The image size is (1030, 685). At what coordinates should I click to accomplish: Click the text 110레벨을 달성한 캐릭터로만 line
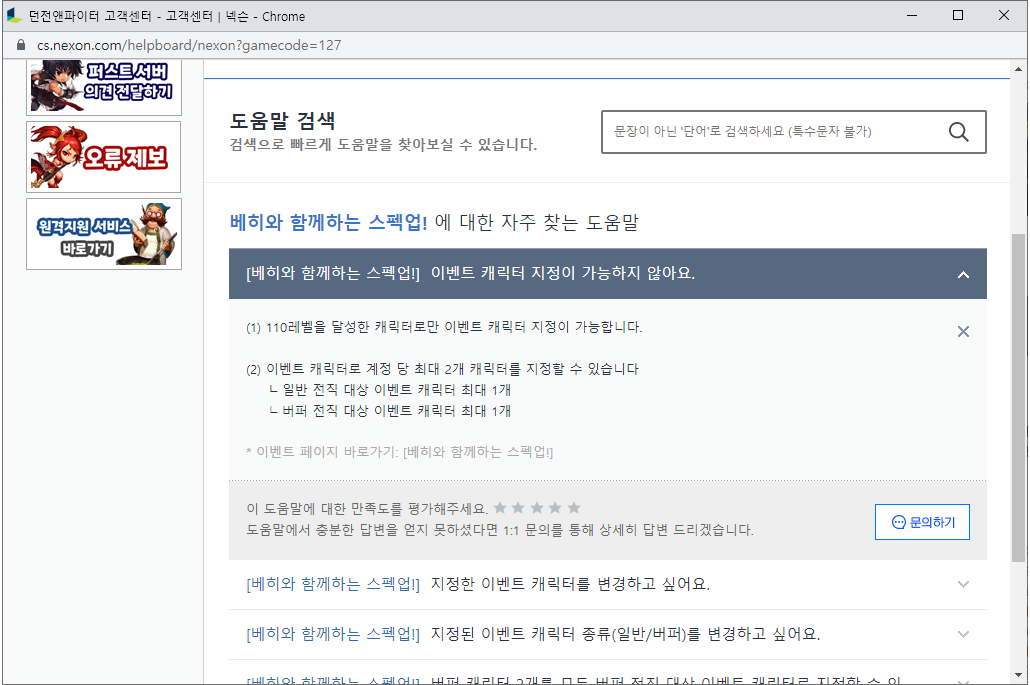coord(444,327)
